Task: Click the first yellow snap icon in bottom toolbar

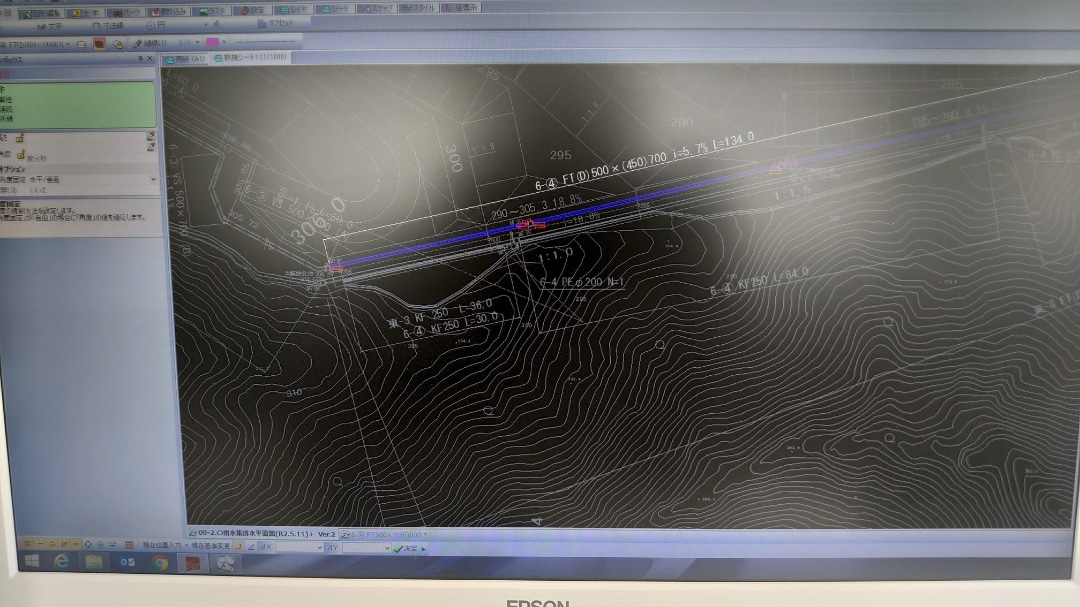Action: pyautogui.click(x=28, y=544)
